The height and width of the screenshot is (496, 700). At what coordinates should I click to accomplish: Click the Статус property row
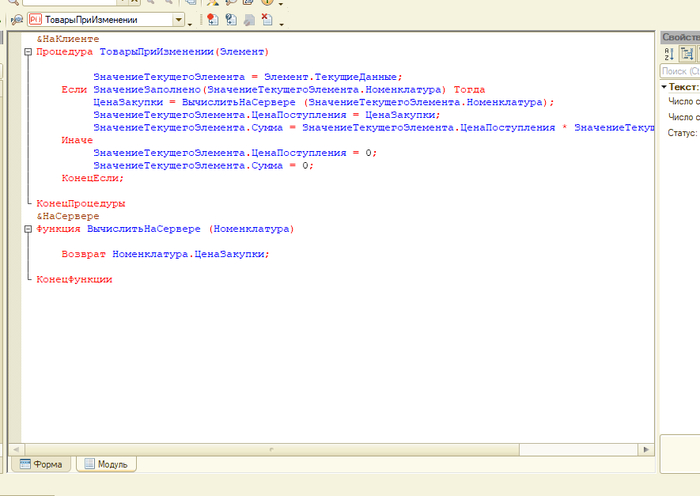680,133
